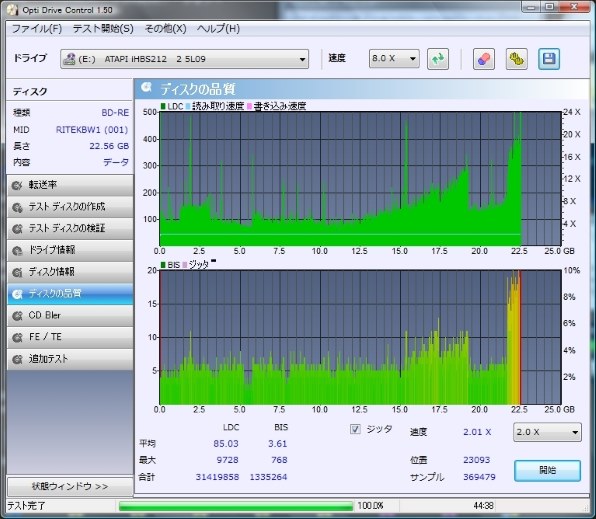
Task: Click the 読み取り速度 legend swatch
Action: pyautogui.click(x=188, y=106)
